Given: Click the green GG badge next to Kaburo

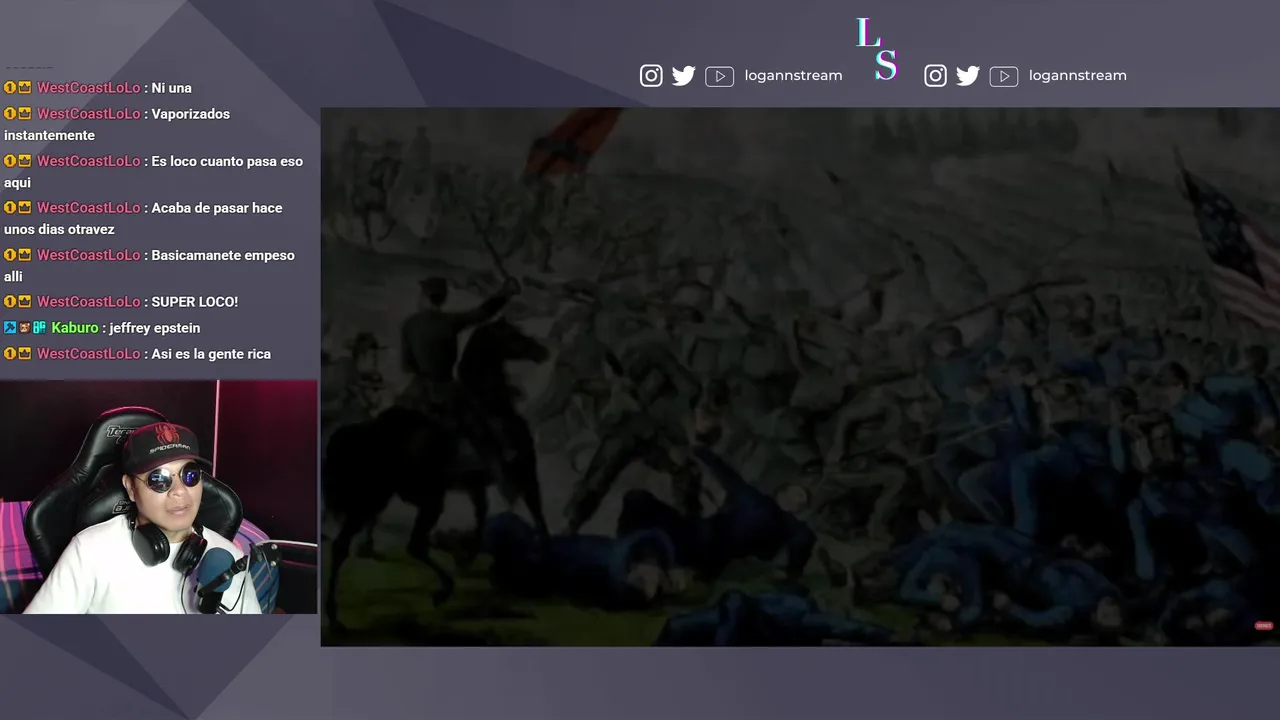Looking at the screenshot, I should pos(40,328).
